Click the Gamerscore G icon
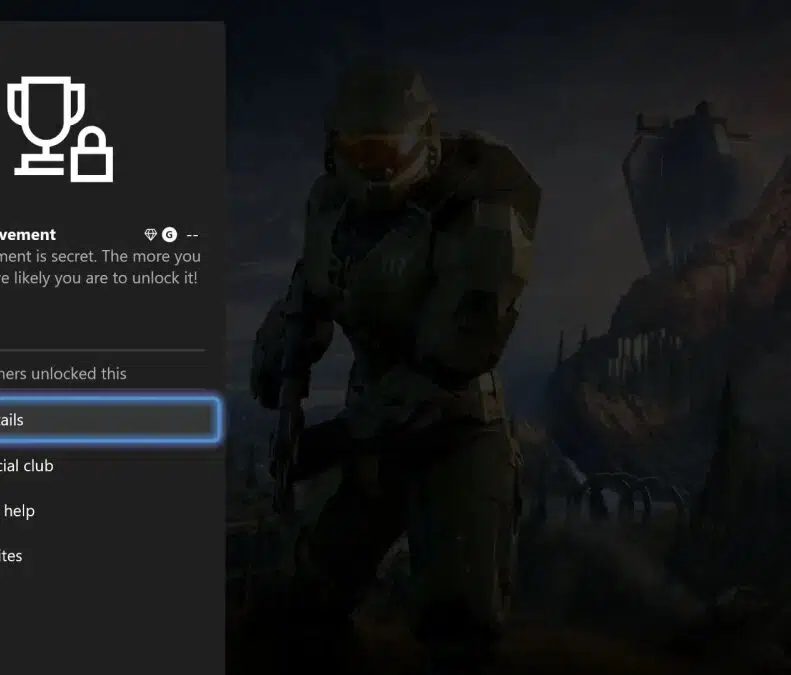 click(x=170, y=235)
